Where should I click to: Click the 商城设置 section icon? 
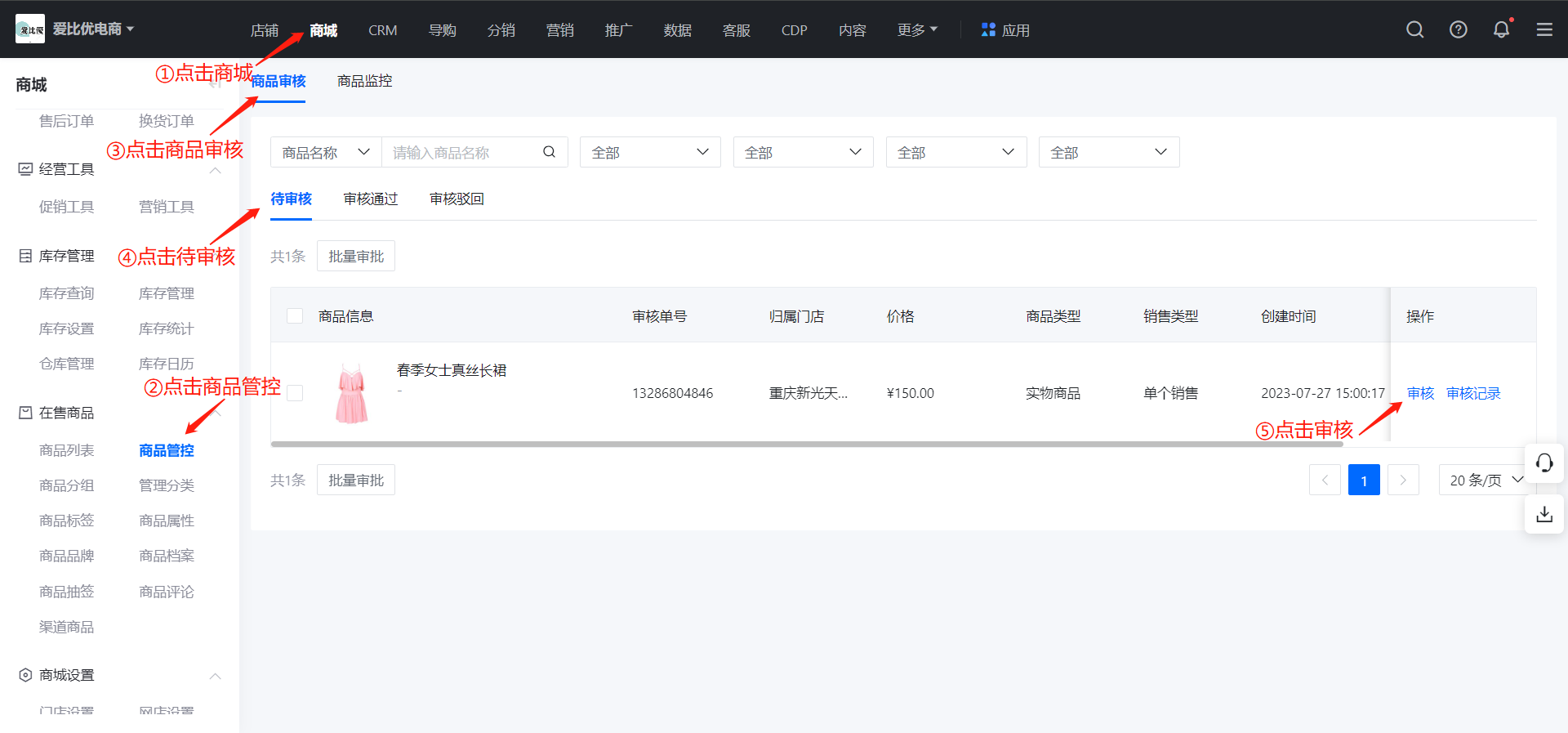(x=25, y=675)
